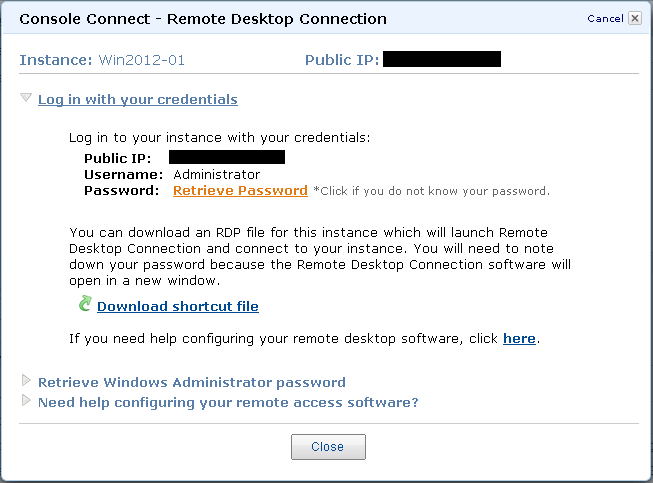Image resolution: width=653 pixels, height=483 pixels.
Task: Click the 'Password:' label text
Action: click(121, 190)
